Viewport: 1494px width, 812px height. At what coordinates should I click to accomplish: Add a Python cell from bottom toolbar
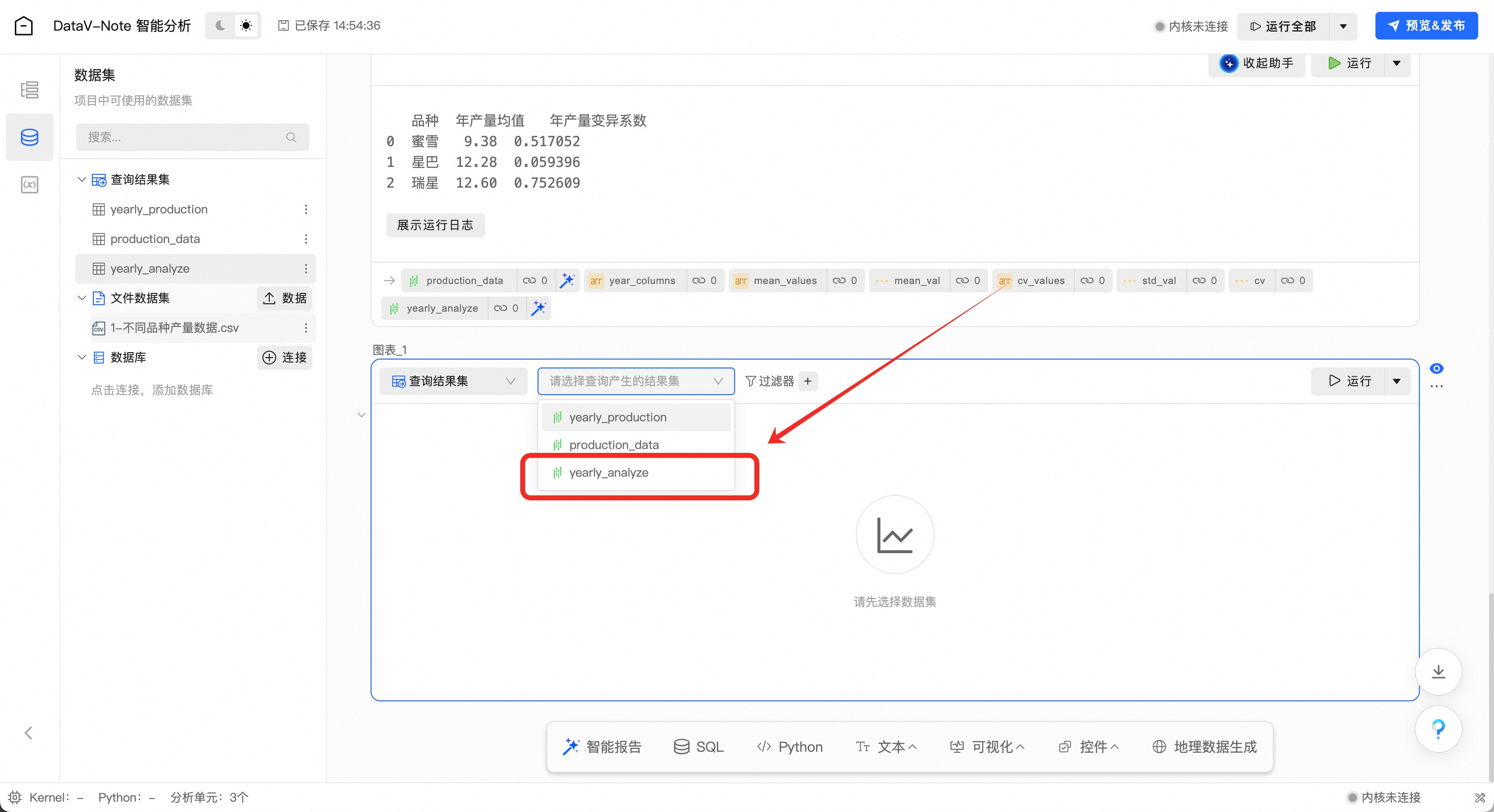click(x=790, y=747)
